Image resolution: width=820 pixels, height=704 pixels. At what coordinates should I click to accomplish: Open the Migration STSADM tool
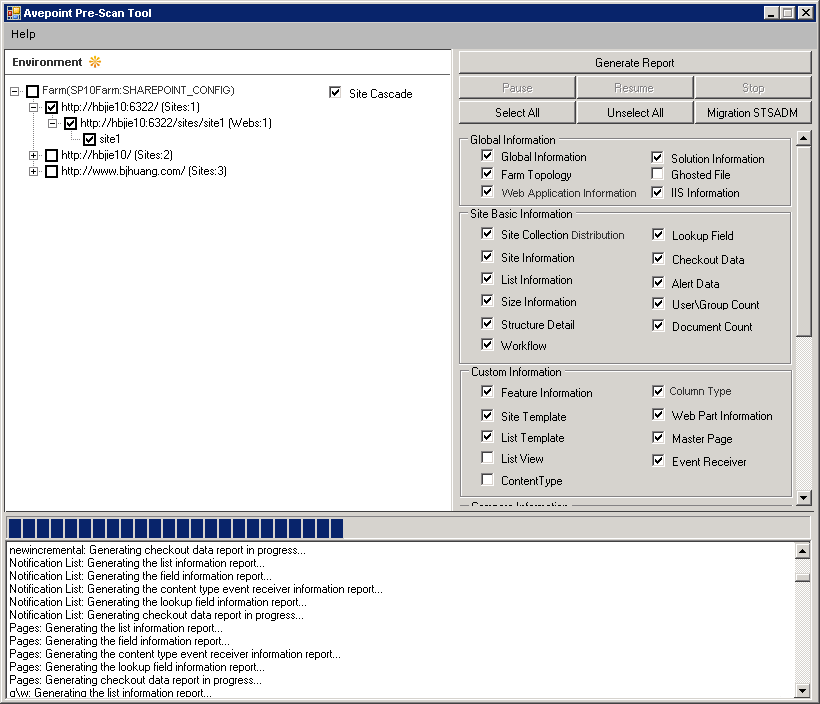click(751, 112)
